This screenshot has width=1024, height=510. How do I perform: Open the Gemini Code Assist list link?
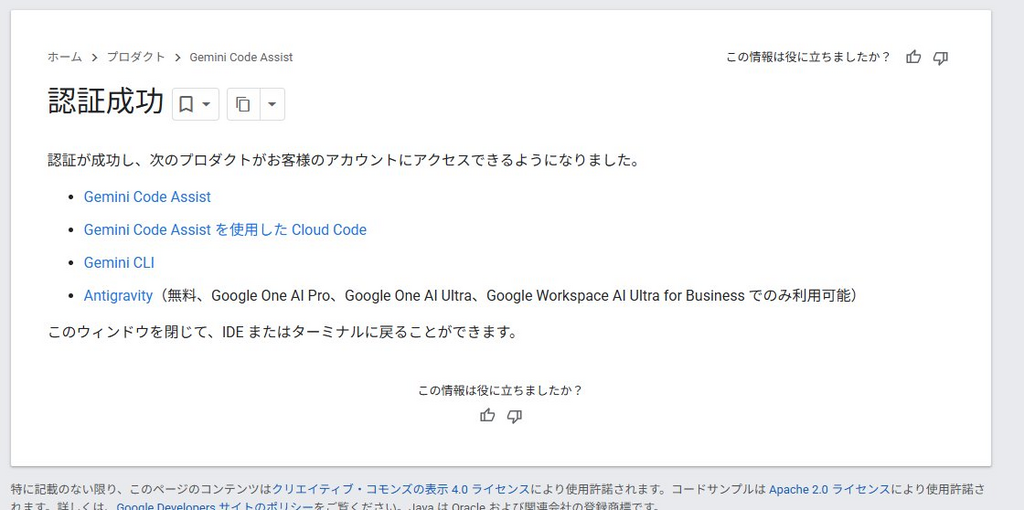click(147, 197)
